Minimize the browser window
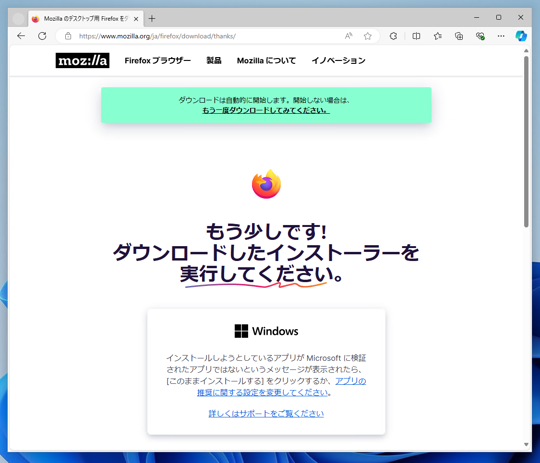The width and height of the screenshot is (540, 463). pyautogui.click(x=477, y=17)
